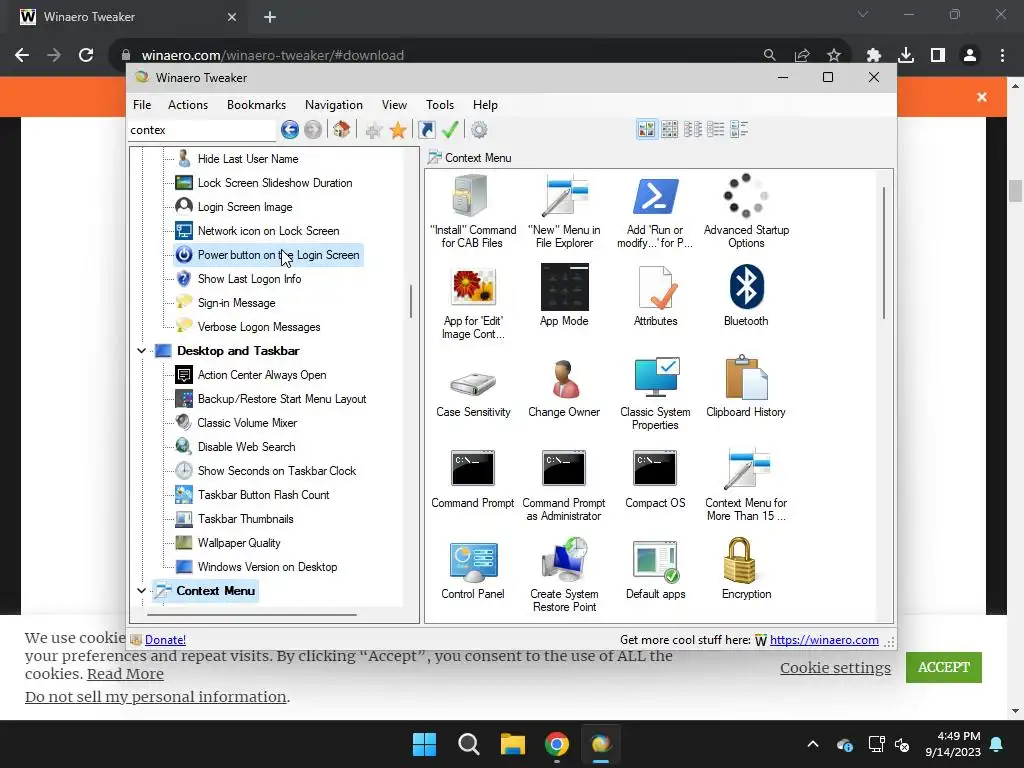
Task: Select Taskbar Thumbnails tree item
Action: (x=234, y=519)
